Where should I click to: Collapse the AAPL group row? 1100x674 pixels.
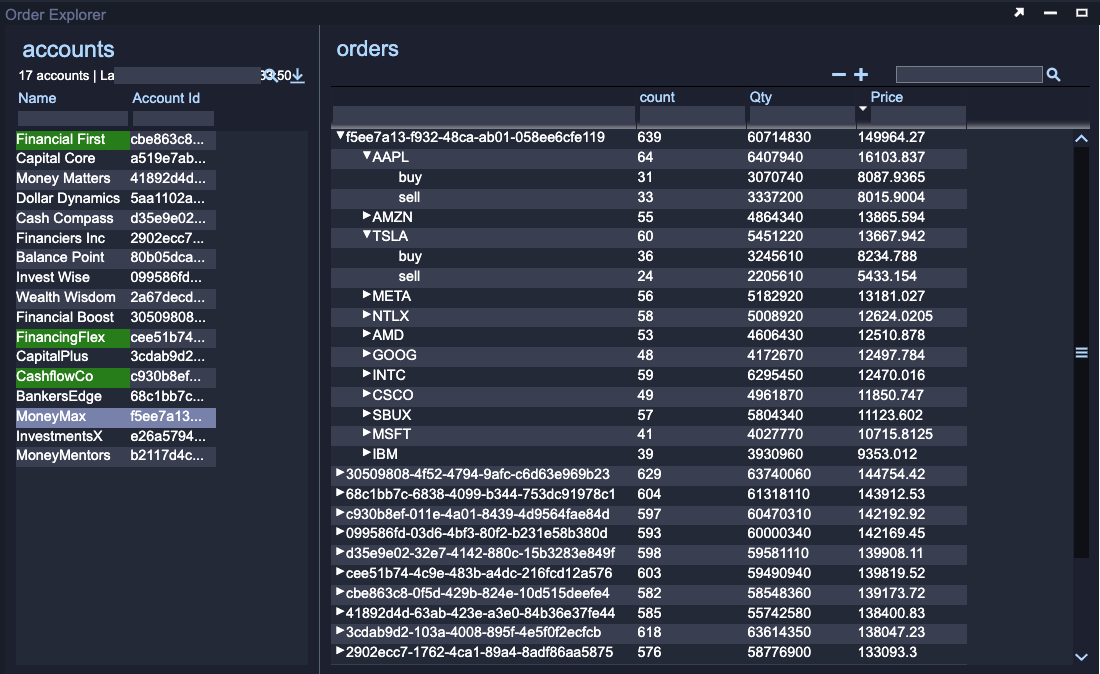tap(367, 158)
